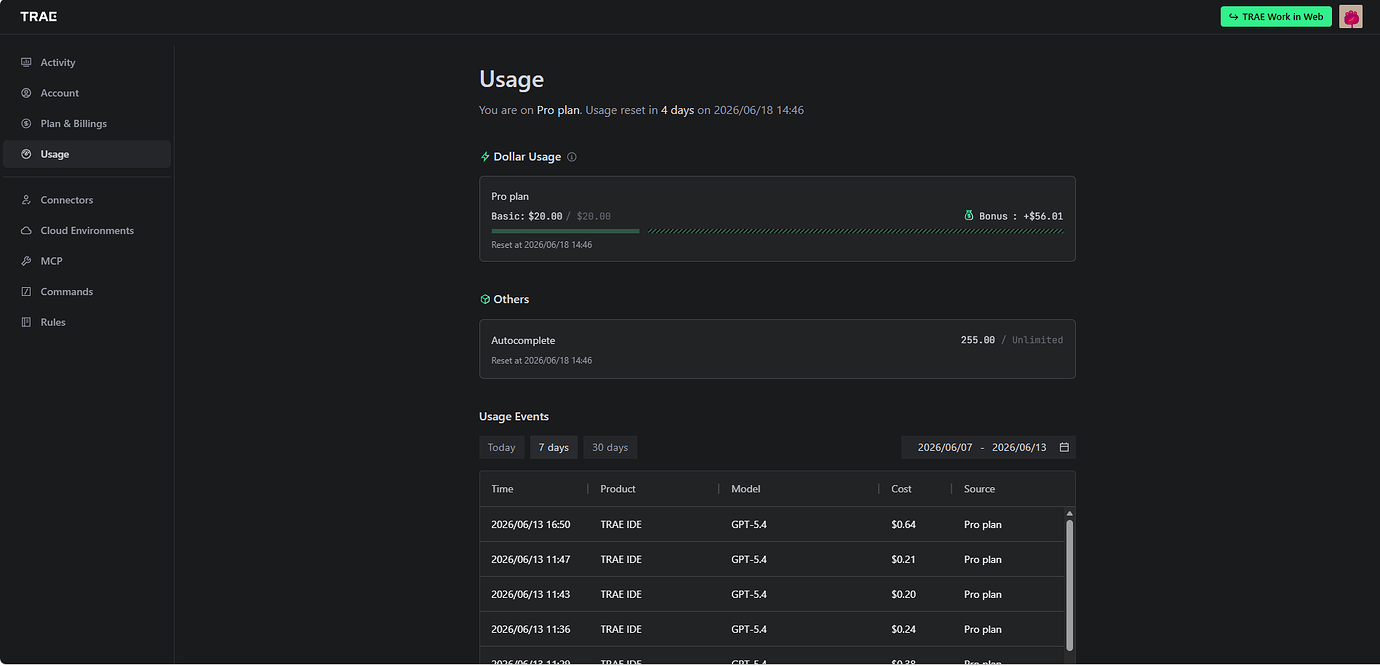Click the money bag Bonus icon
The image size is (1380, 666).
968,216
